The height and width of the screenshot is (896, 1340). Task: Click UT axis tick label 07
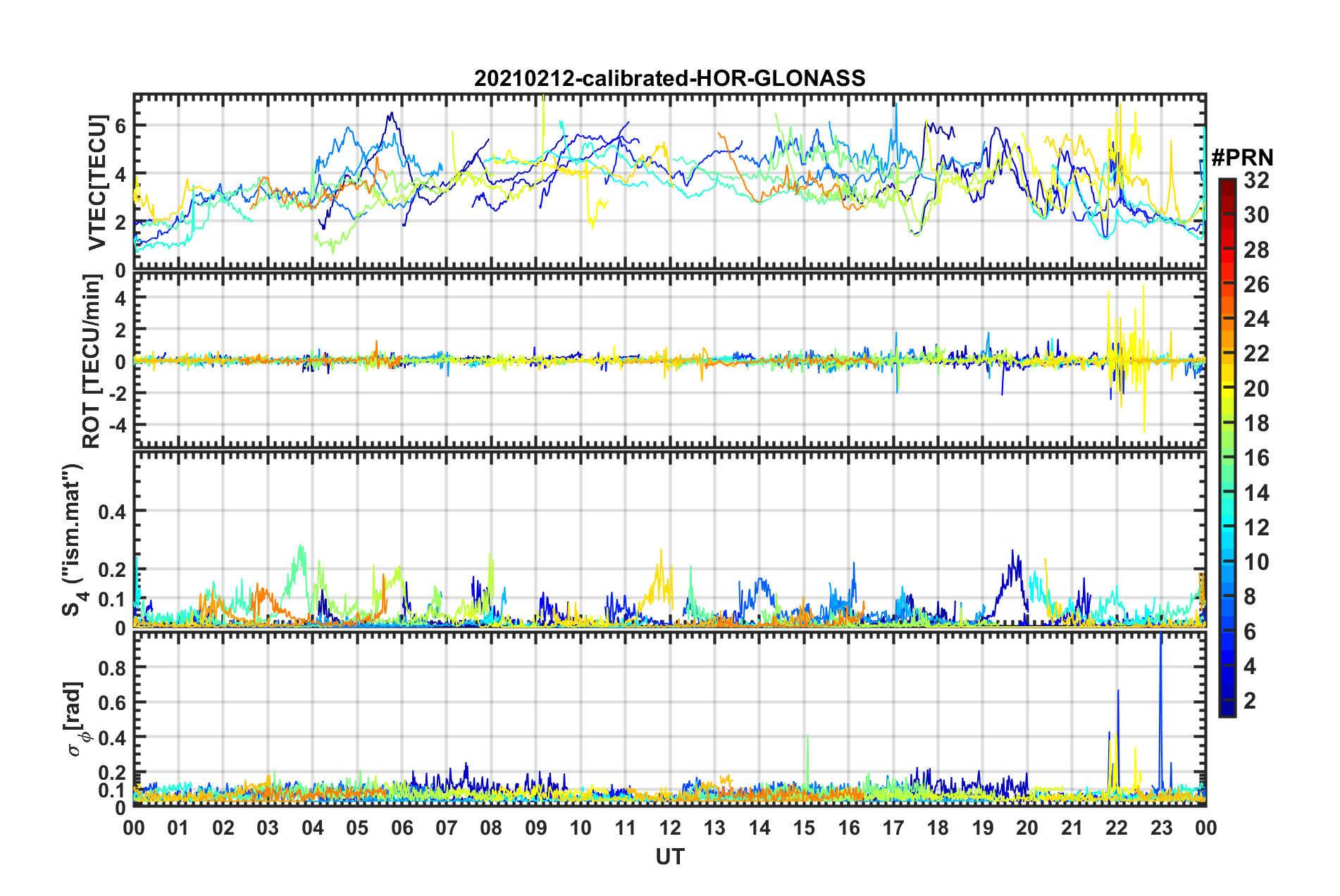tap(447, 828)
